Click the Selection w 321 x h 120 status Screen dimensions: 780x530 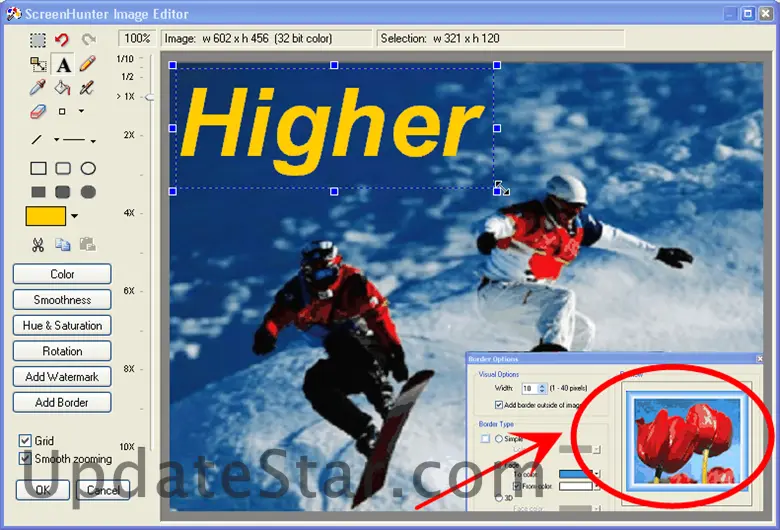click(500, 38)
